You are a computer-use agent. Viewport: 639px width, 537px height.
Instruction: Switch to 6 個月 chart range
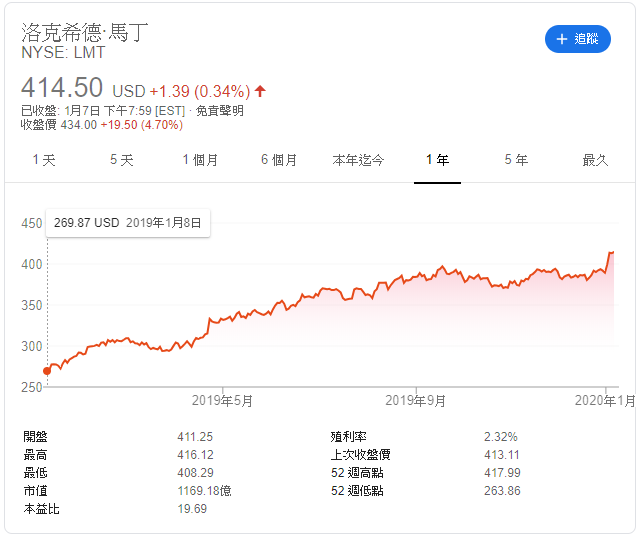coord(279,160)
